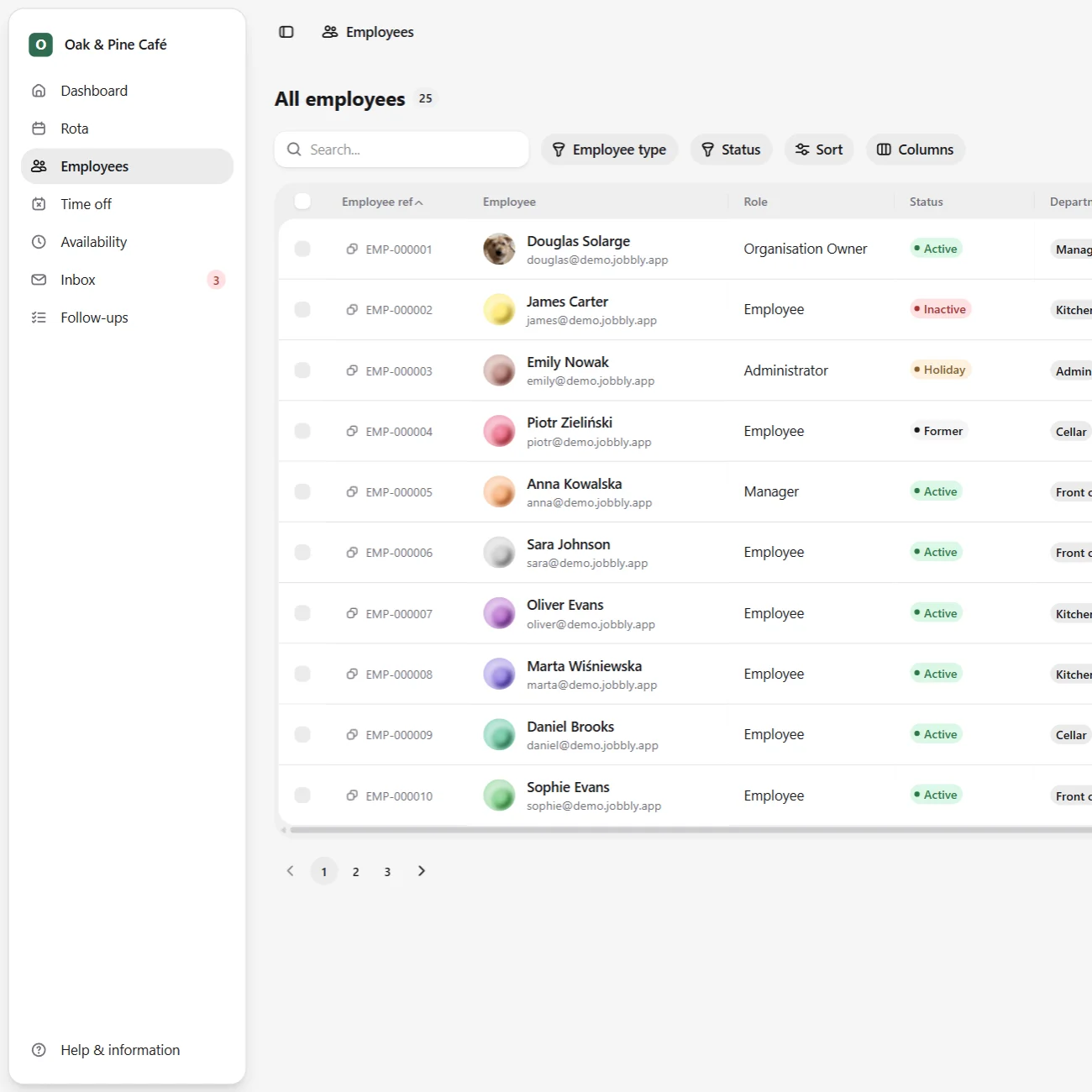This screenshot has height=1092, width=1092.
Task: Open Follow-ups in the sidebar
Action: click(127, 318)
